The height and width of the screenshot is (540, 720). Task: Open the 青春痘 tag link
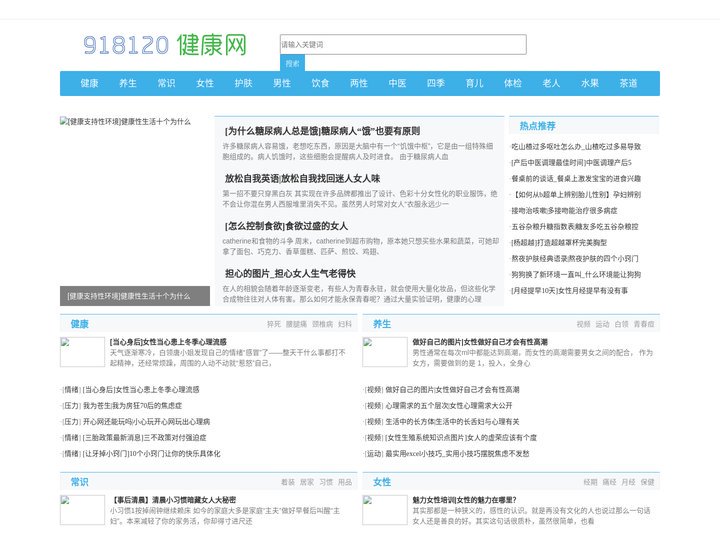click(x=644, y=324)
